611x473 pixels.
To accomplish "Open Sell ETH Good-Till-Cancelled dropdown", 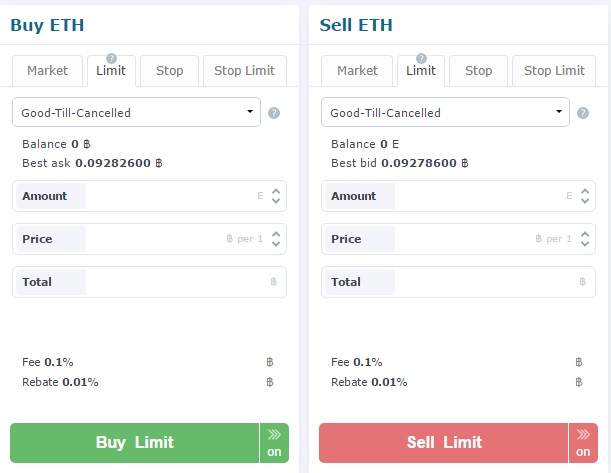I will tap(445, 112).
